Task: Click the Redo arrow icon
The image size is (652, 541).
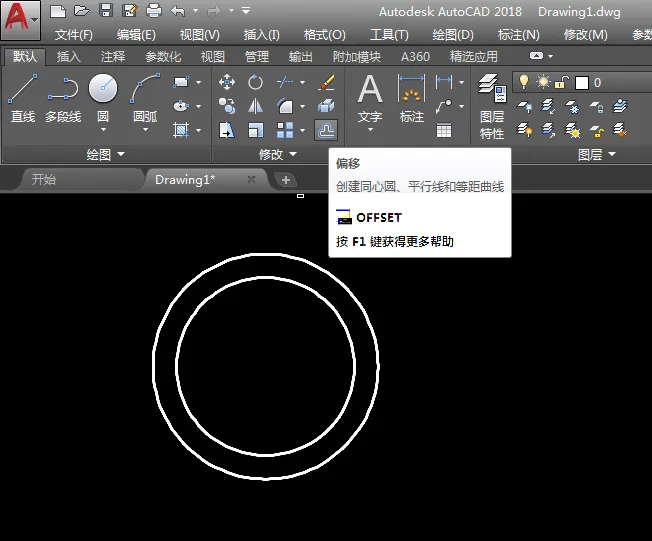Action: point(214,11)
